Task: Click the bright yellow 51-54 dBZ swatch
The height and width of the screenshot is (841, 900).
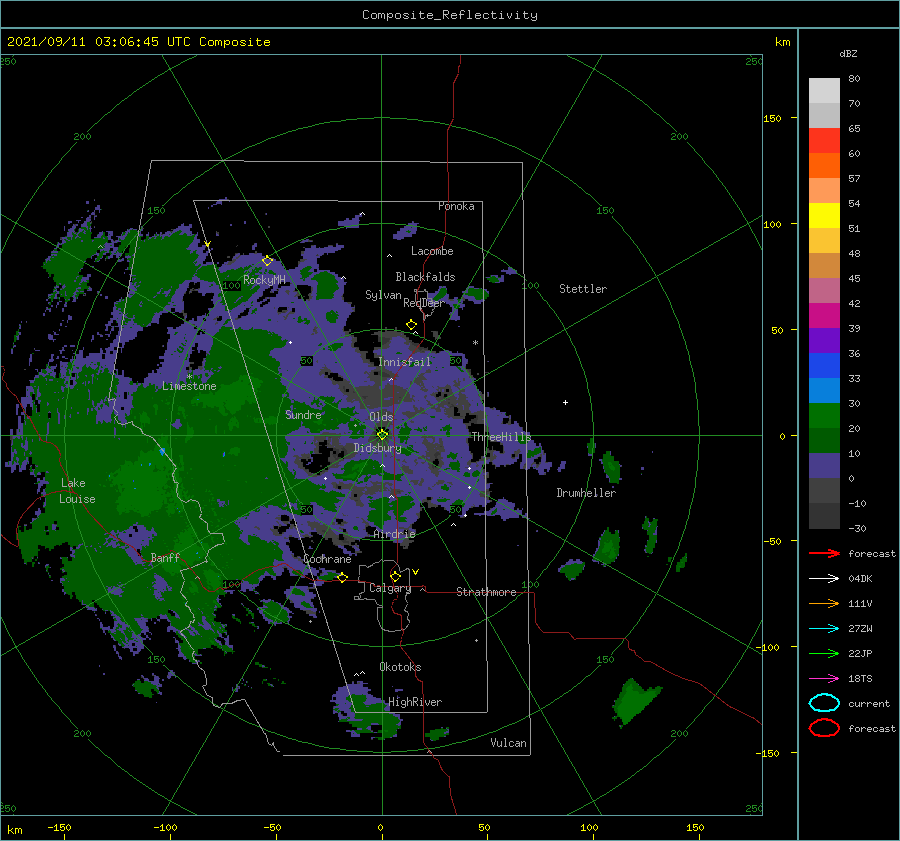Action: [824, 216]
